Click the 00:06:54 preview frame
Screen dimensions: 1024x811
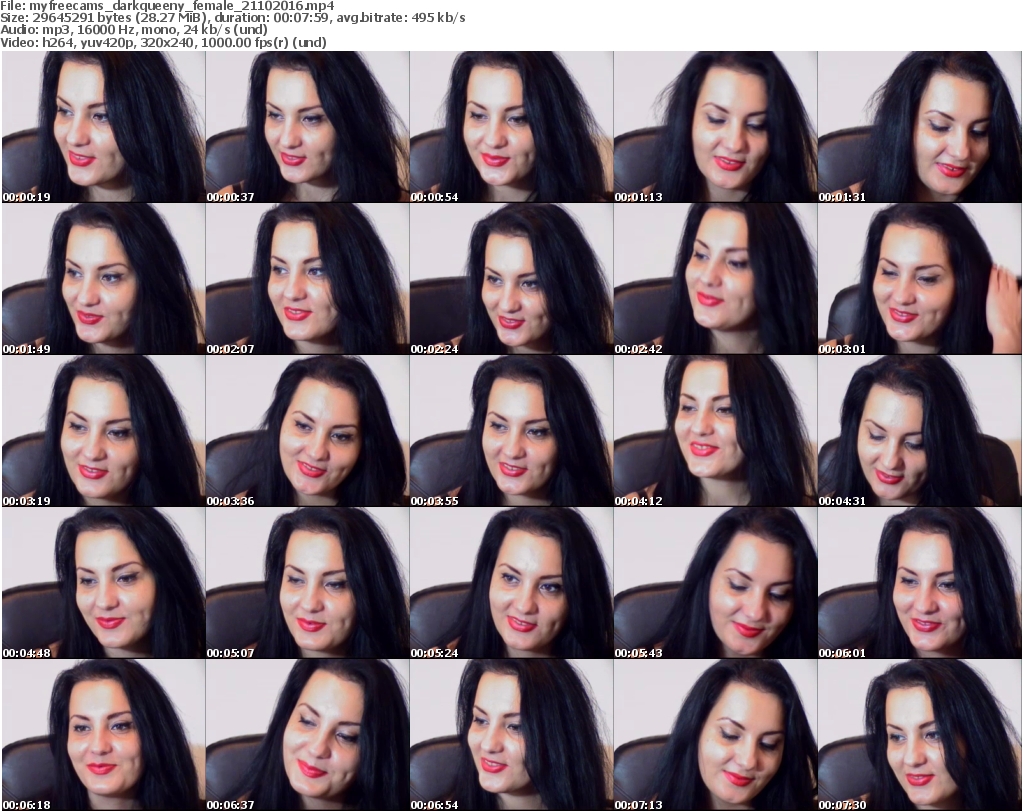(511, 735)
